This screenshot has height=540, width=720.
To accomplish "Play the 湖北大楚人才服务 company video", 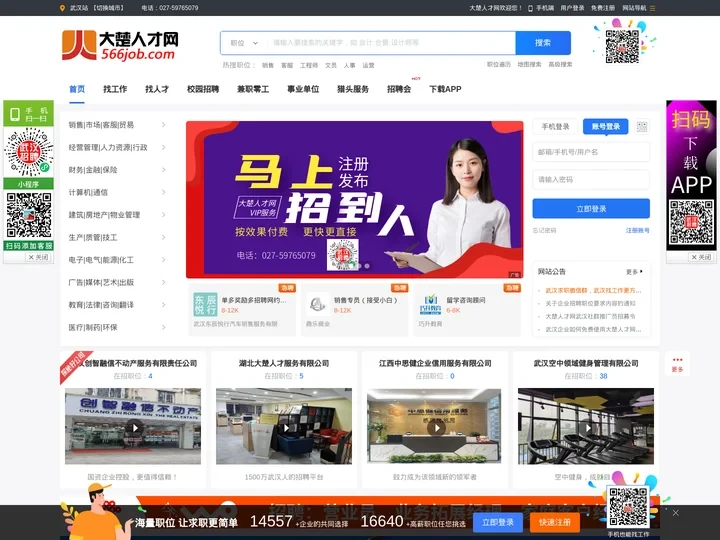I will tap(286, 428).
